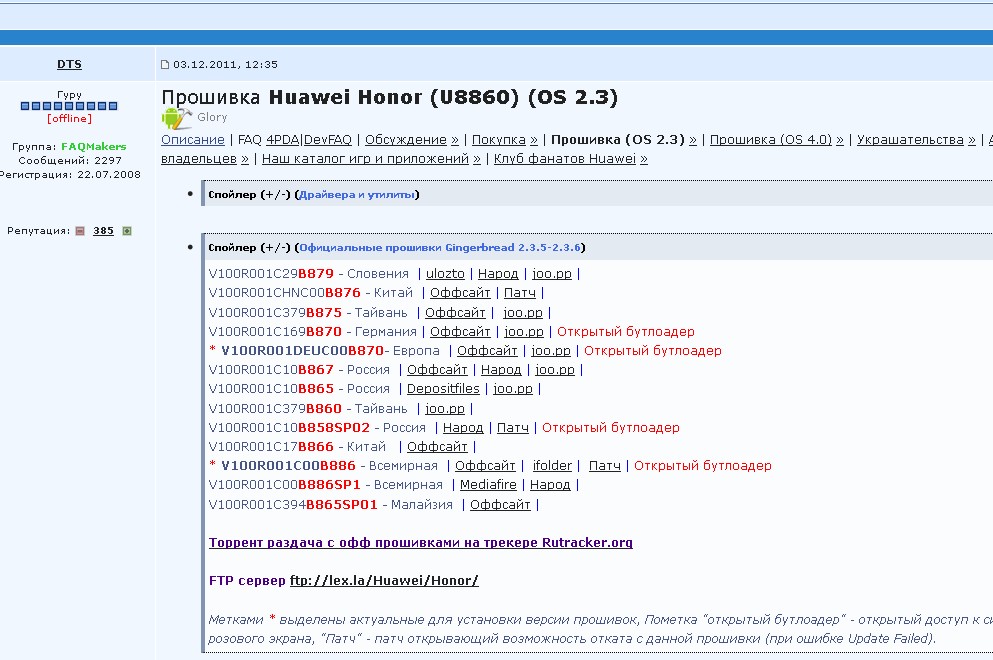Click Патч link for B876 Китай
The width and height of the screenshot is (993, 660).
520,293
